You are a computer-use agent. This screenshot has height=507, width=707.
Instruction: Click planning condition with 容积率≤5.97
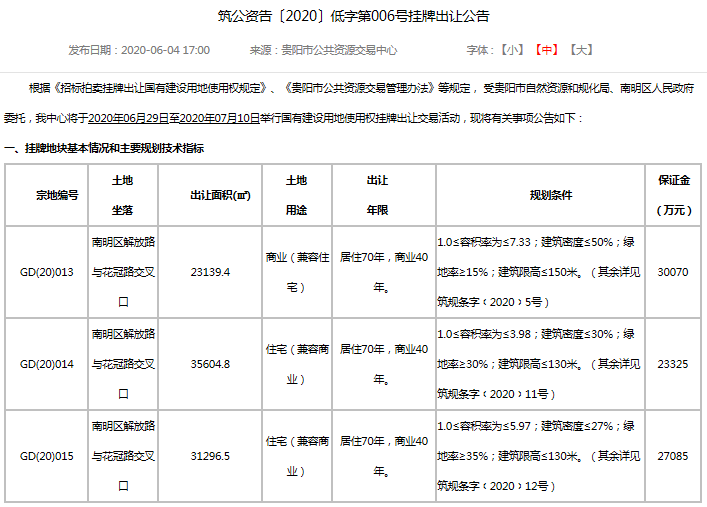coord(539,456)
